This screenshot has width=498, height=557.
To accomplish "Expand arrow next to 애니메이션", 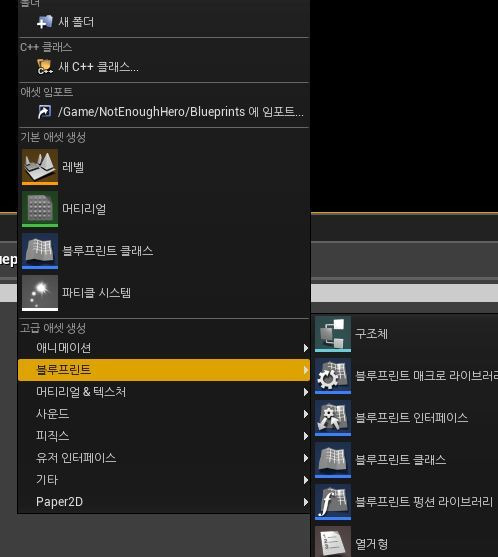I will pyautogui.click(x=305, y=348).
